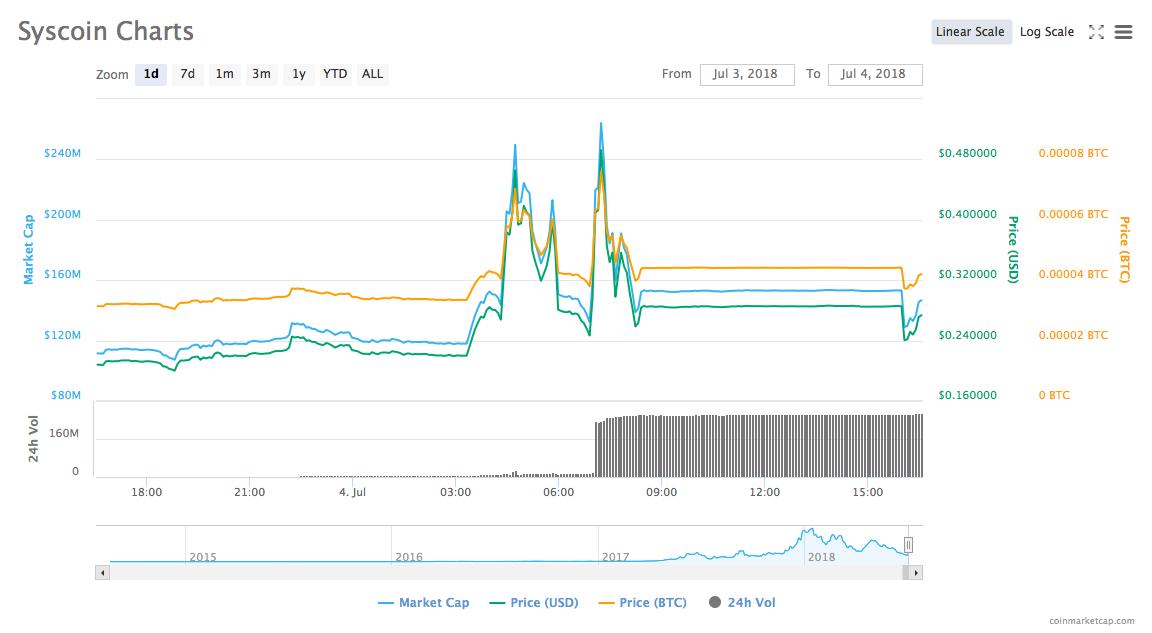Click the navigator scrollbar track

tap(507, 573)
